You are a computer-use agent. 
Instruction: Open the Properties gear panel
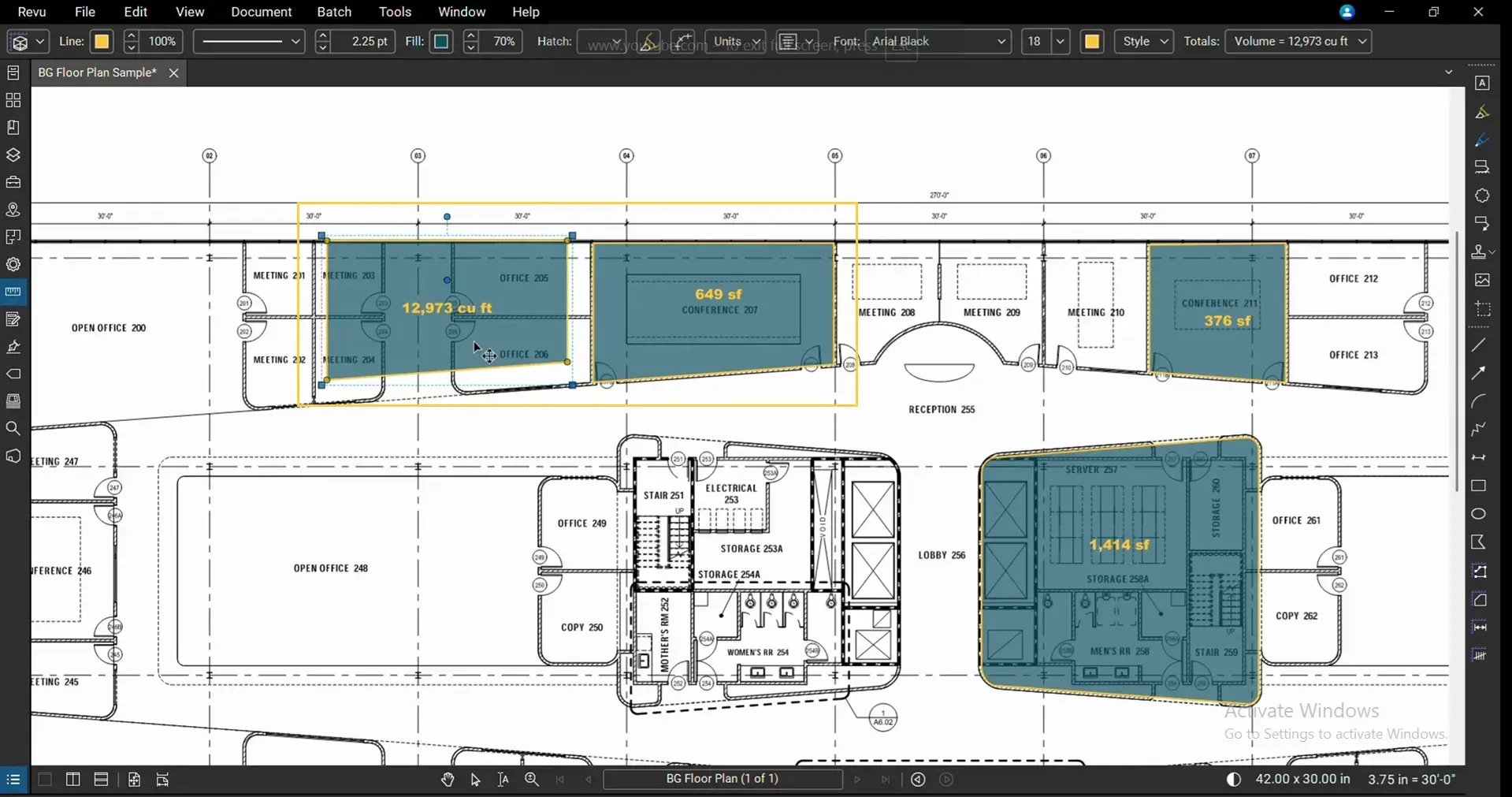(13, 264)
